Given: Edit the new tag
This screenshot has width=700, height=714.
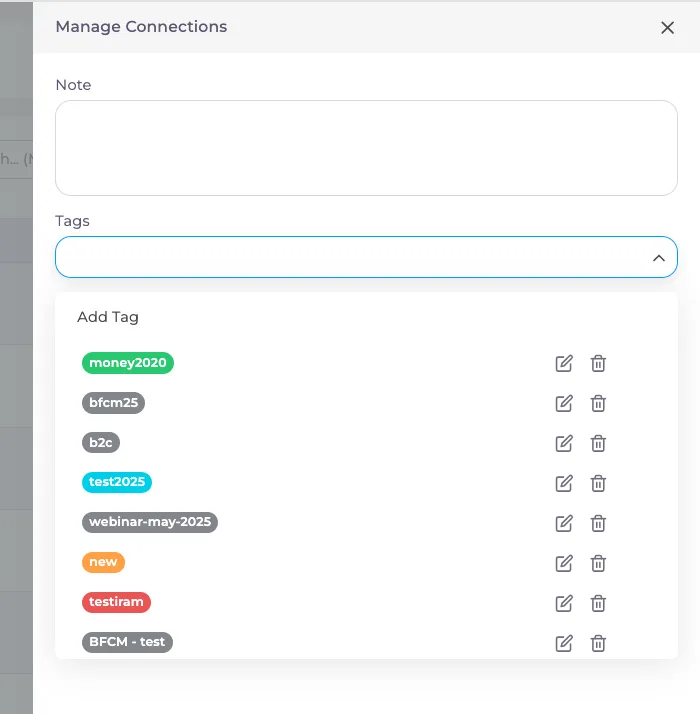Looking at the screenshot, I should click(x=564, y=563).
